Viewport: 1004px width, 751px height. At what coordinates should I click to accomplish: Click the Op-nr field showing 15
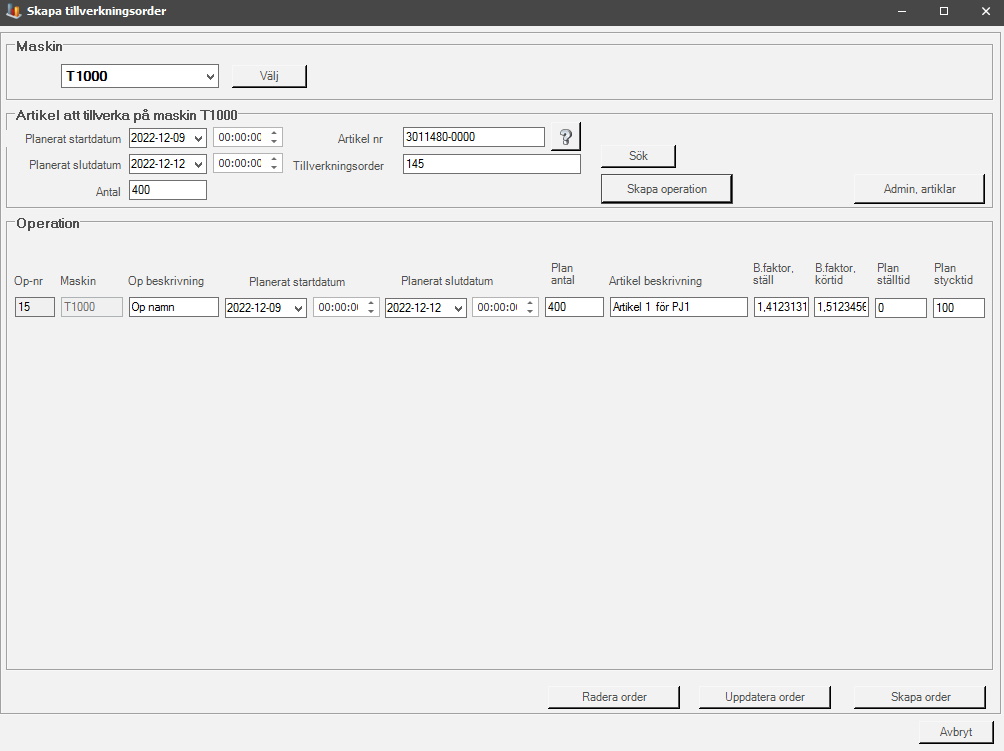click(x=35, y=307)
